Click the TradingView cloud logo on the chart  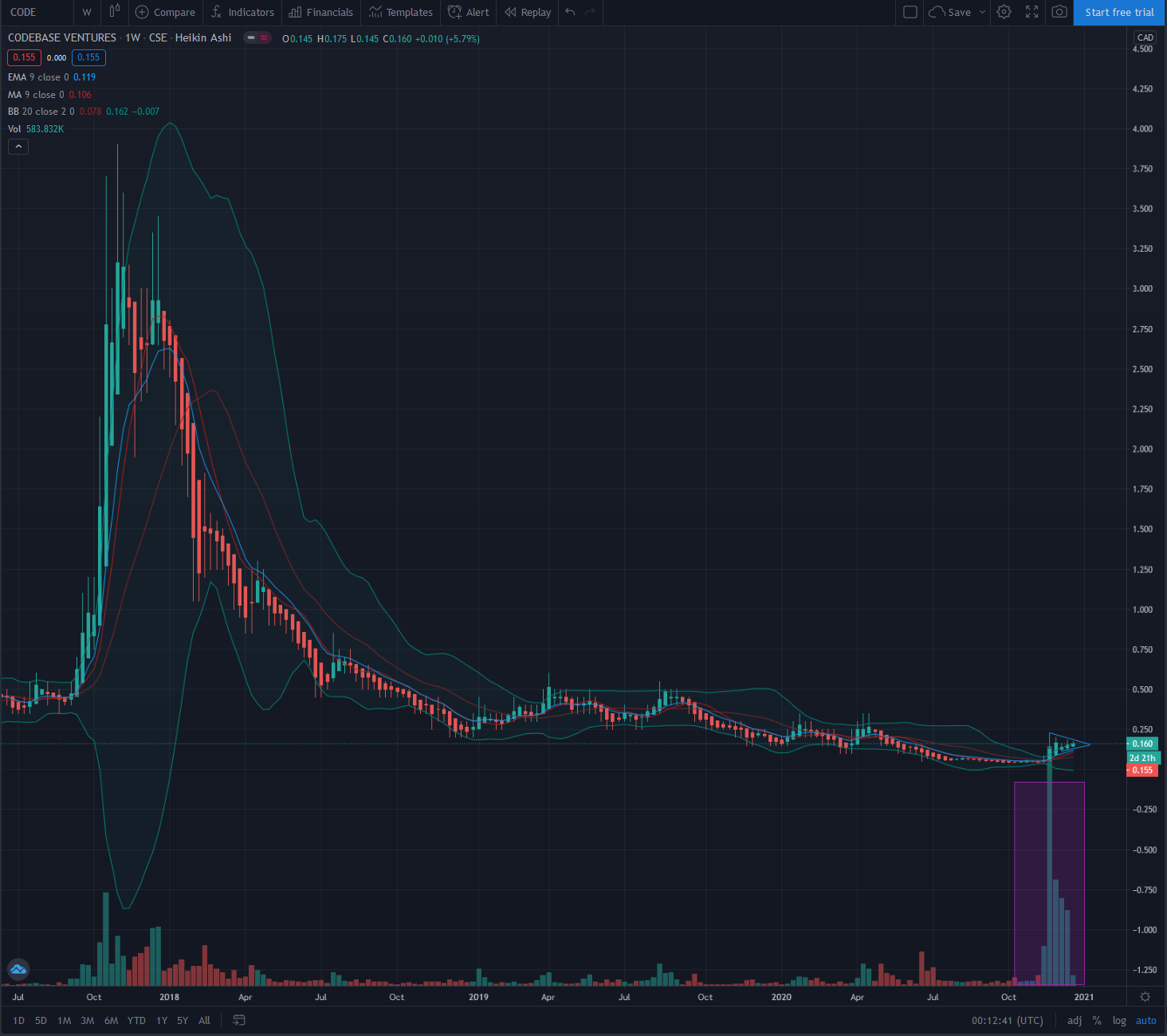(x=18, y=970)
